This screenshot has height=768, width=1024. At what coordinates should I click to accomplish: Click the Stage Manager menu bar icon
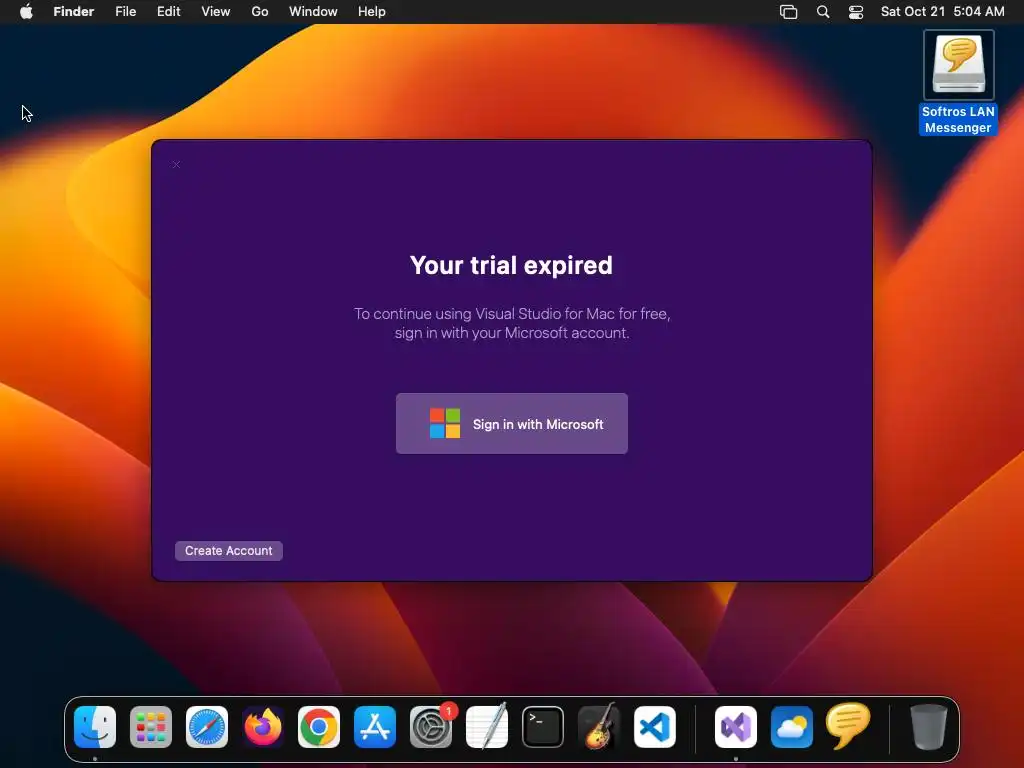click(x=788, y=12)
